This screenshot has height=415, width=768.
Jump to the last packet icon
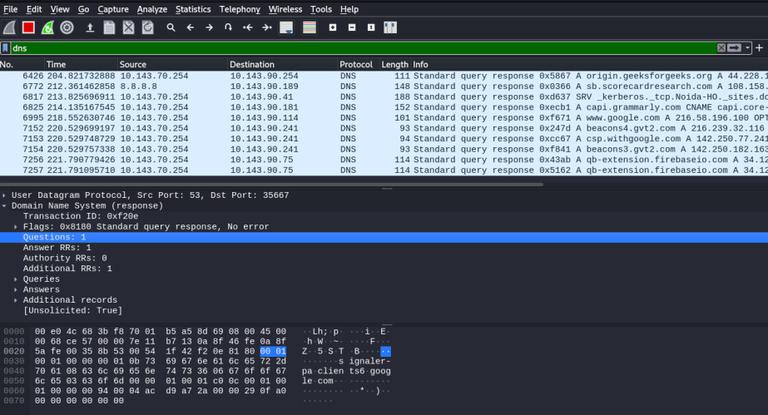[x=266, y=28]
